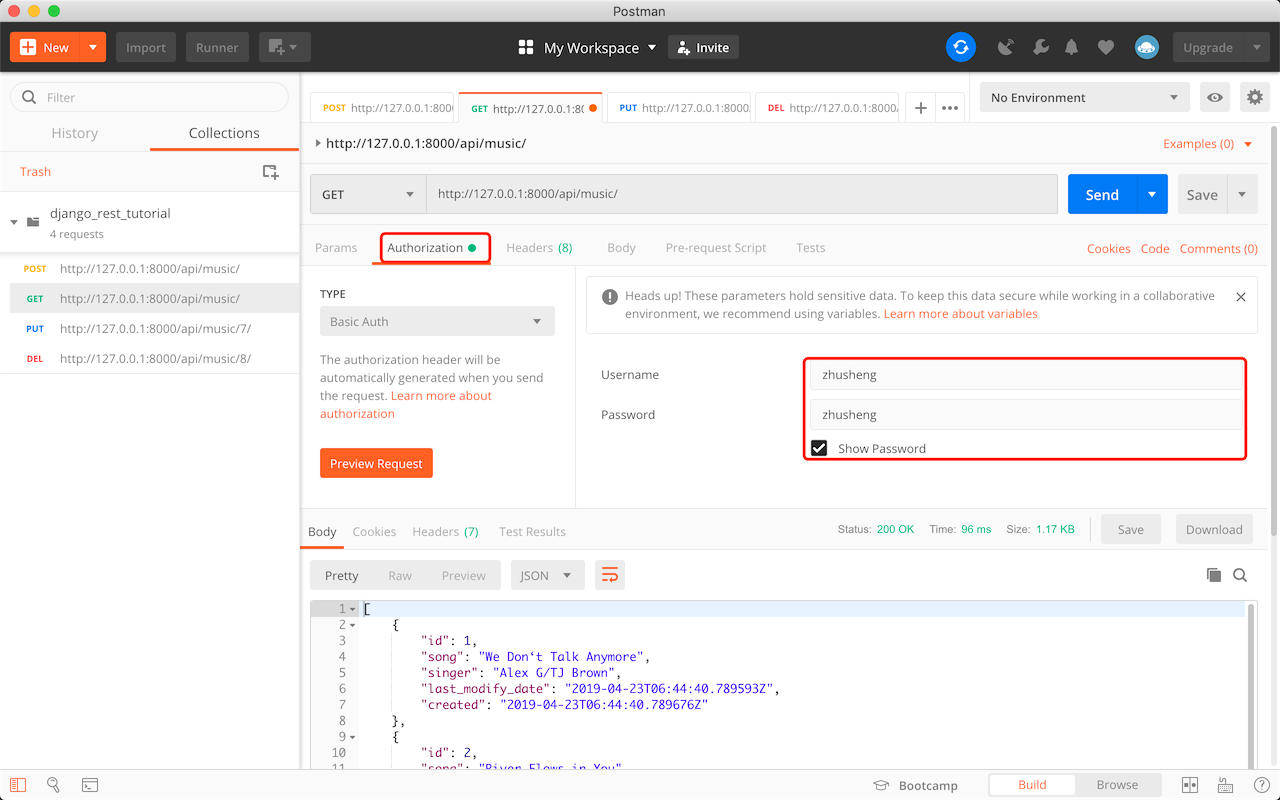Open the Examples (0) dropdown
This screenshot has width=1280, height=800.
[1207, 144]
